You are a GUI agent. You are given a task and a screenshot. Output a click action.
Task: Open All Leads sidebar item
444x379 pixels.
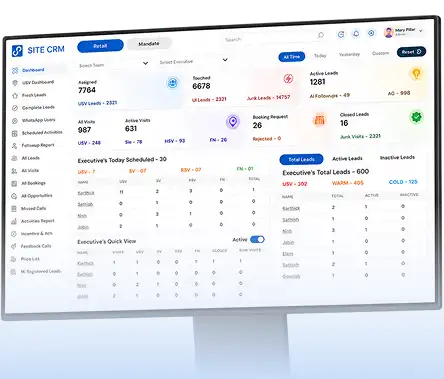point(30,158)
